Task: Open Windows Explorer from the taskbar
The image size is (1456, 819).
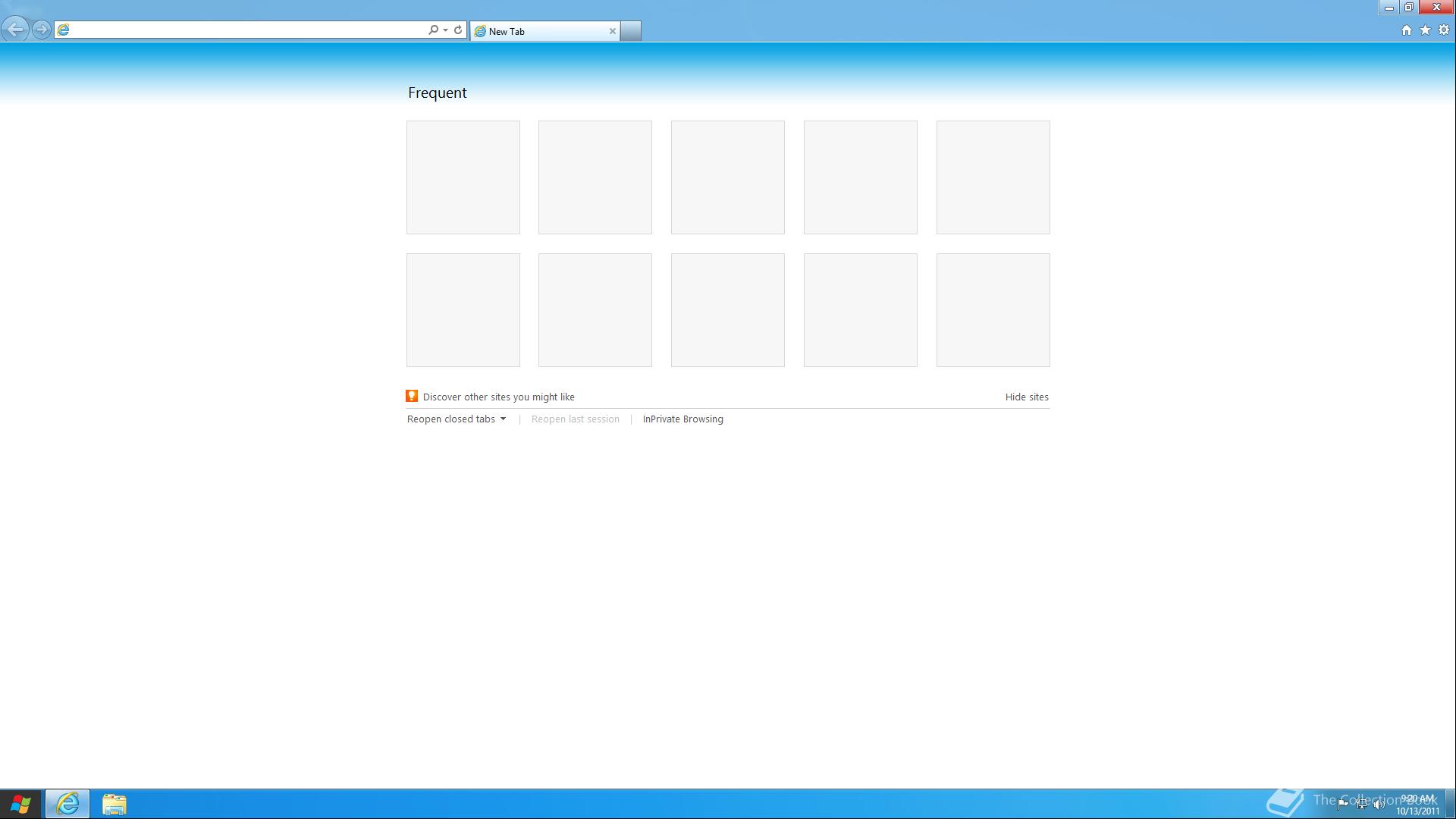Action: (115, 804)
